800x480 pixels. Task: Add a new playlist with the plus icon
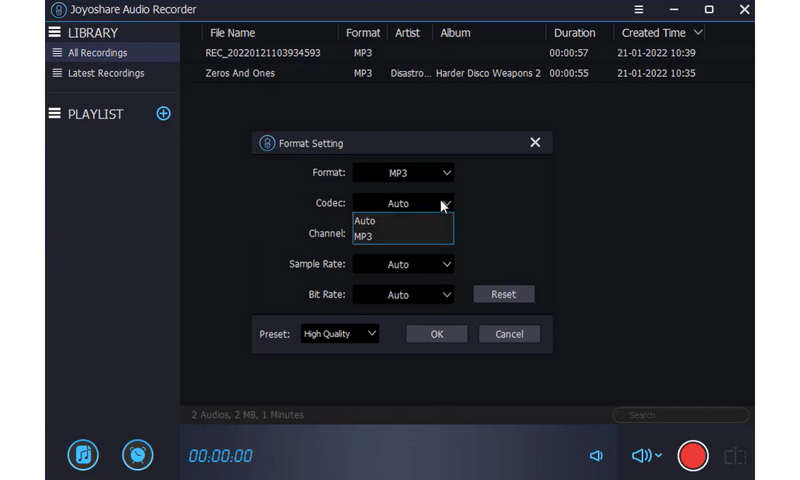(163, 113)
